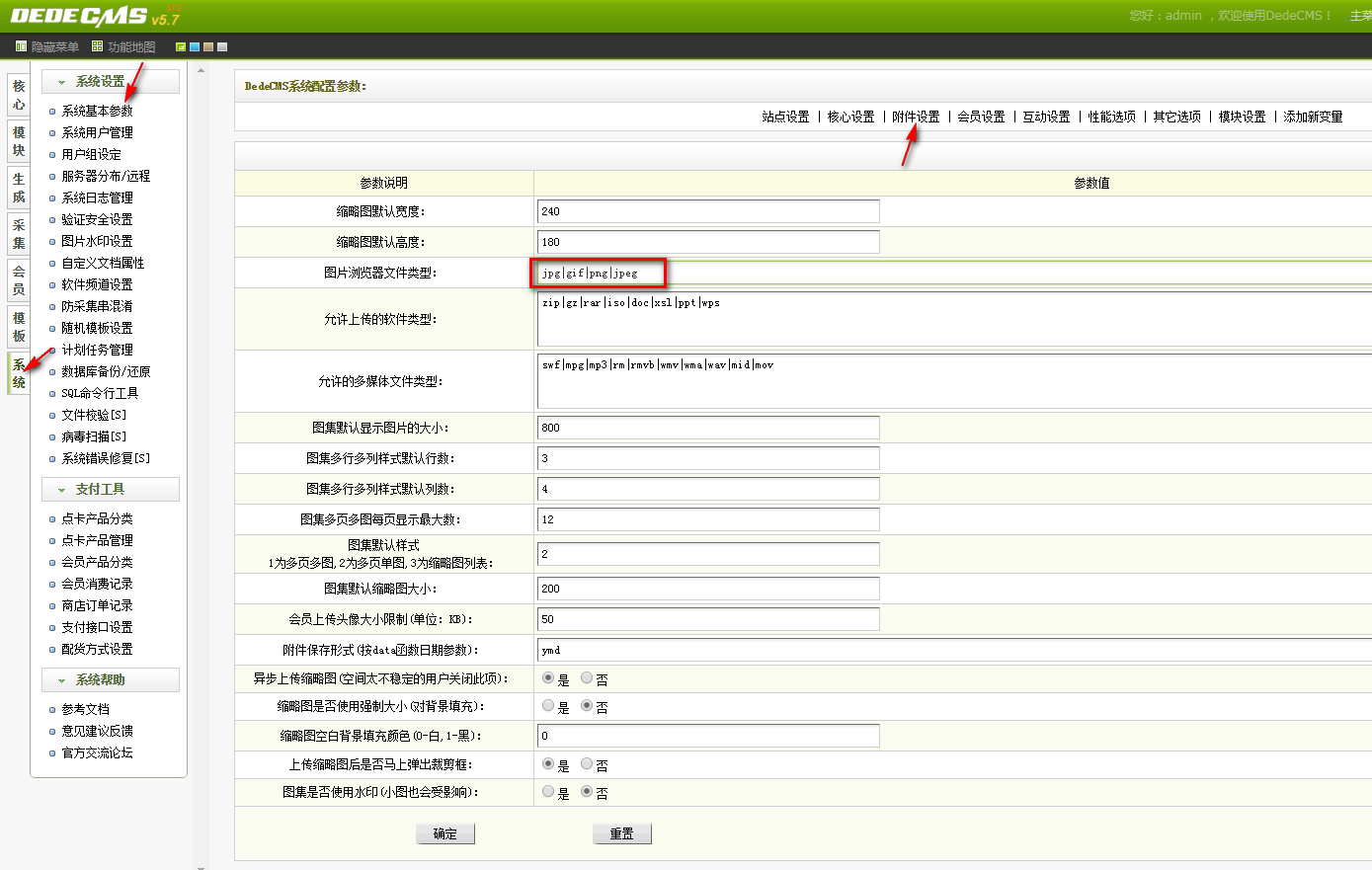The height and width of the screenshot is (870, 1372).
Task: Click the 图片浏览器文件类型 input field
Action: point(954,273)
